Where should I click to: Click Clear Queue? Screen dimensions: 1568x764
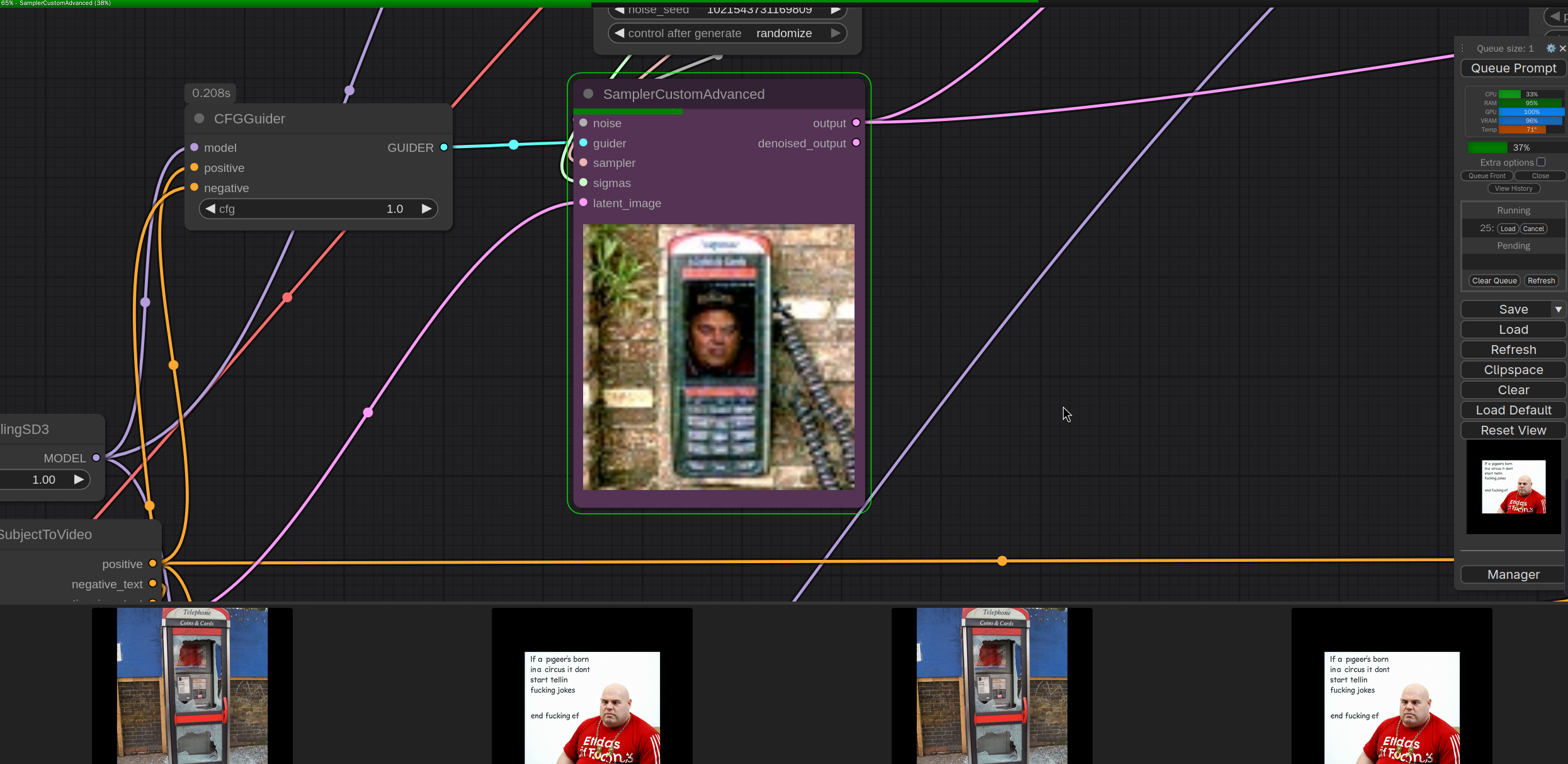pos(1494,281)
